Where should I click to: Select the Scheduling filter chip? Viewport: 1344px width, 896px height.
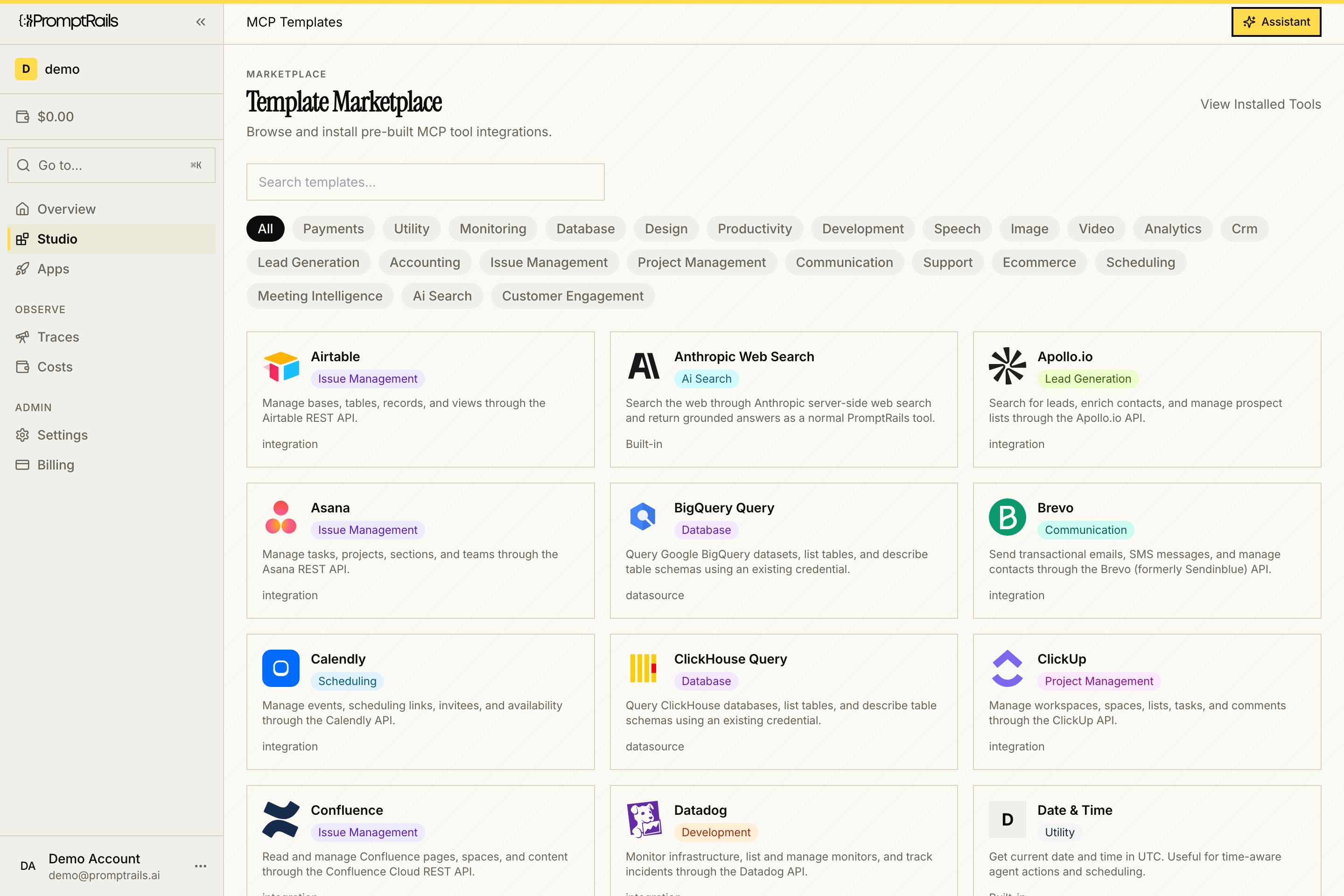(x=1140, y=262)
